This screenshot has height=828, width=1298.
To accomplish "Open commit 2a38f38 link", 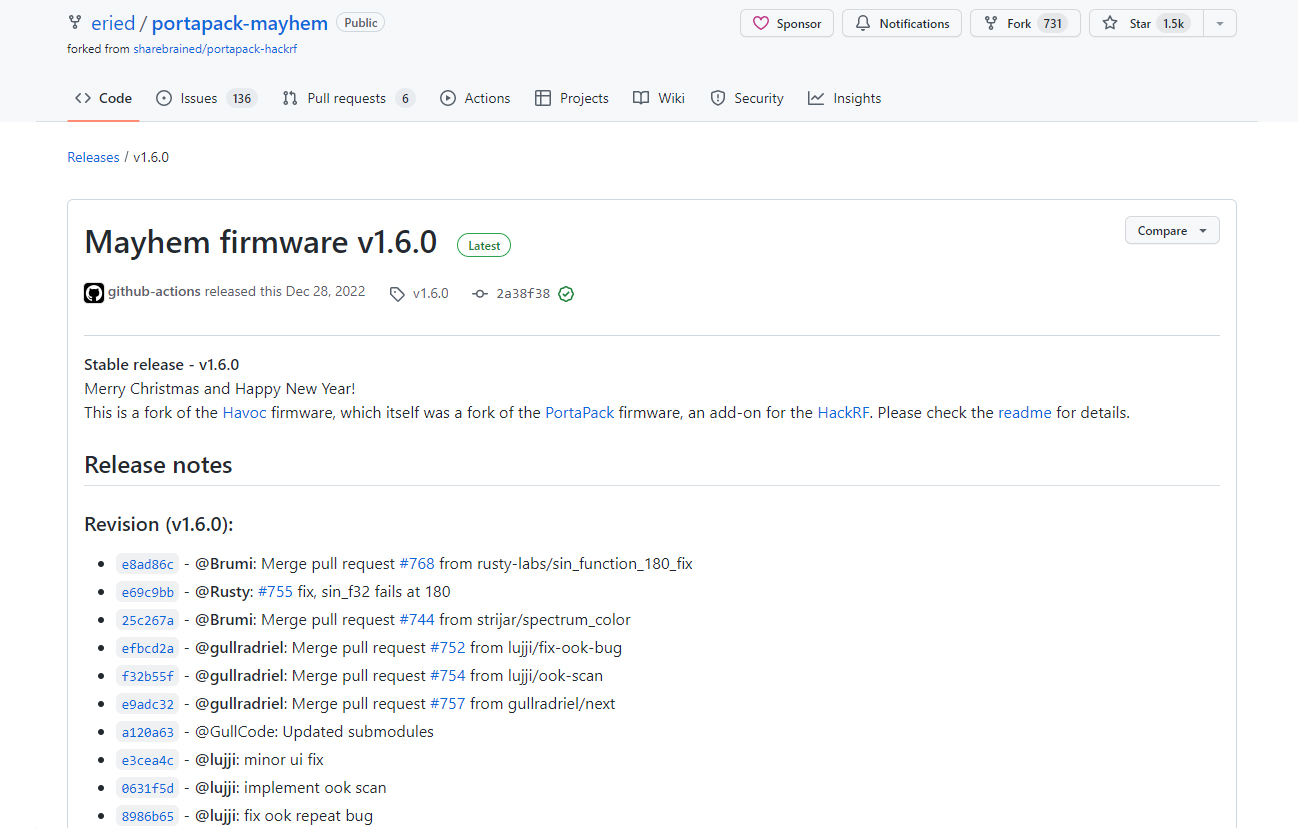I will click(523, 294).
